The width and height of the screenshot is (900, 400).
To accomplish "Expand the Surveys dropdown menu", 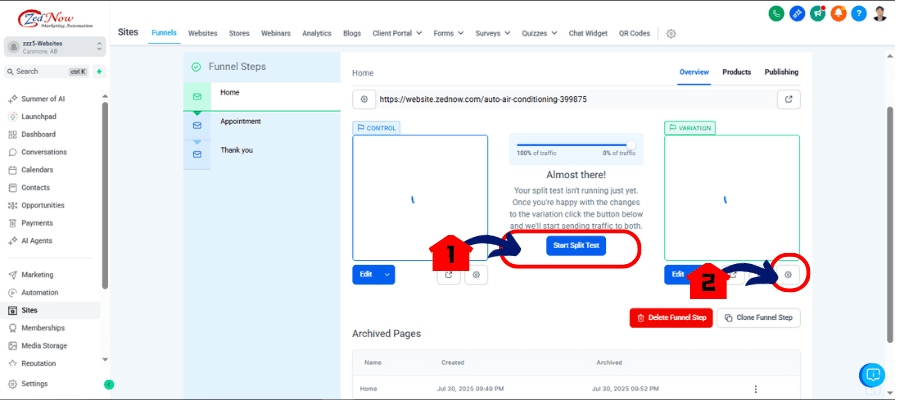I will click(492, 33).
